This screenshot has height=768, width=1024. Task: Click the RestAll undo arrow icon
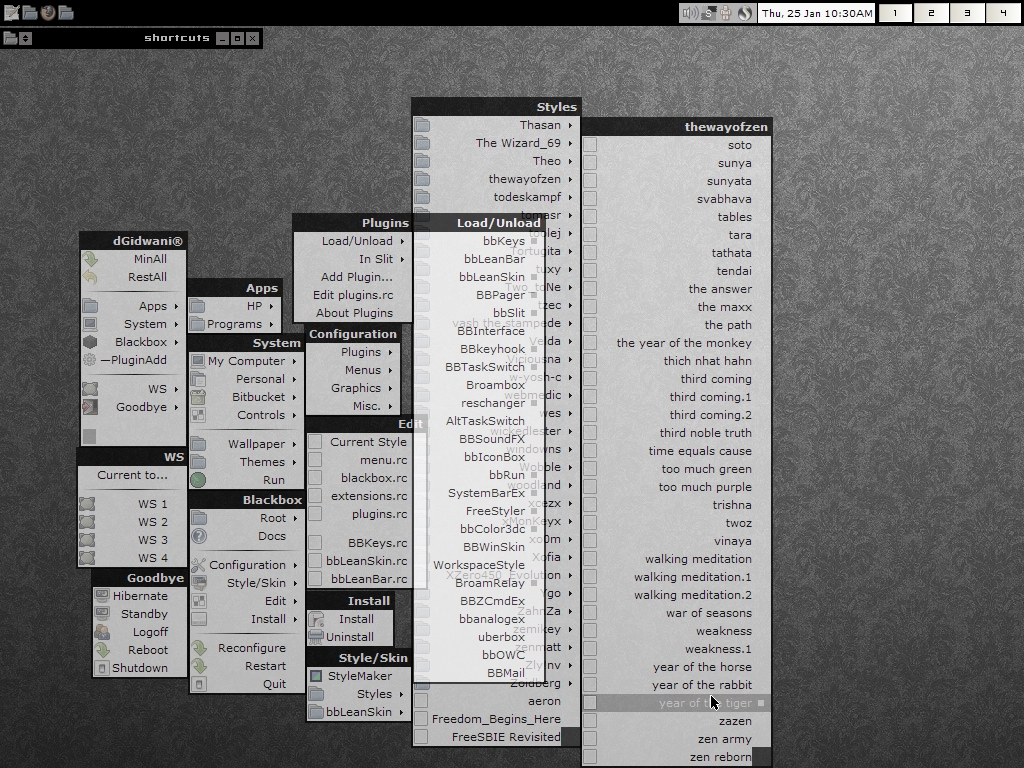(x=90, y=277)
